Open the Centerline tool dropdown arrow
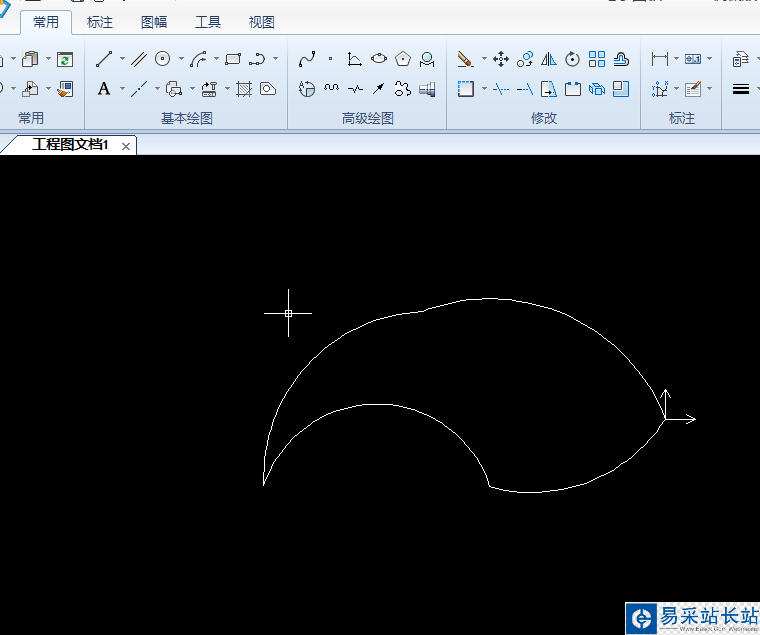This screenshot has height=635, width=760. coord(157,89)
